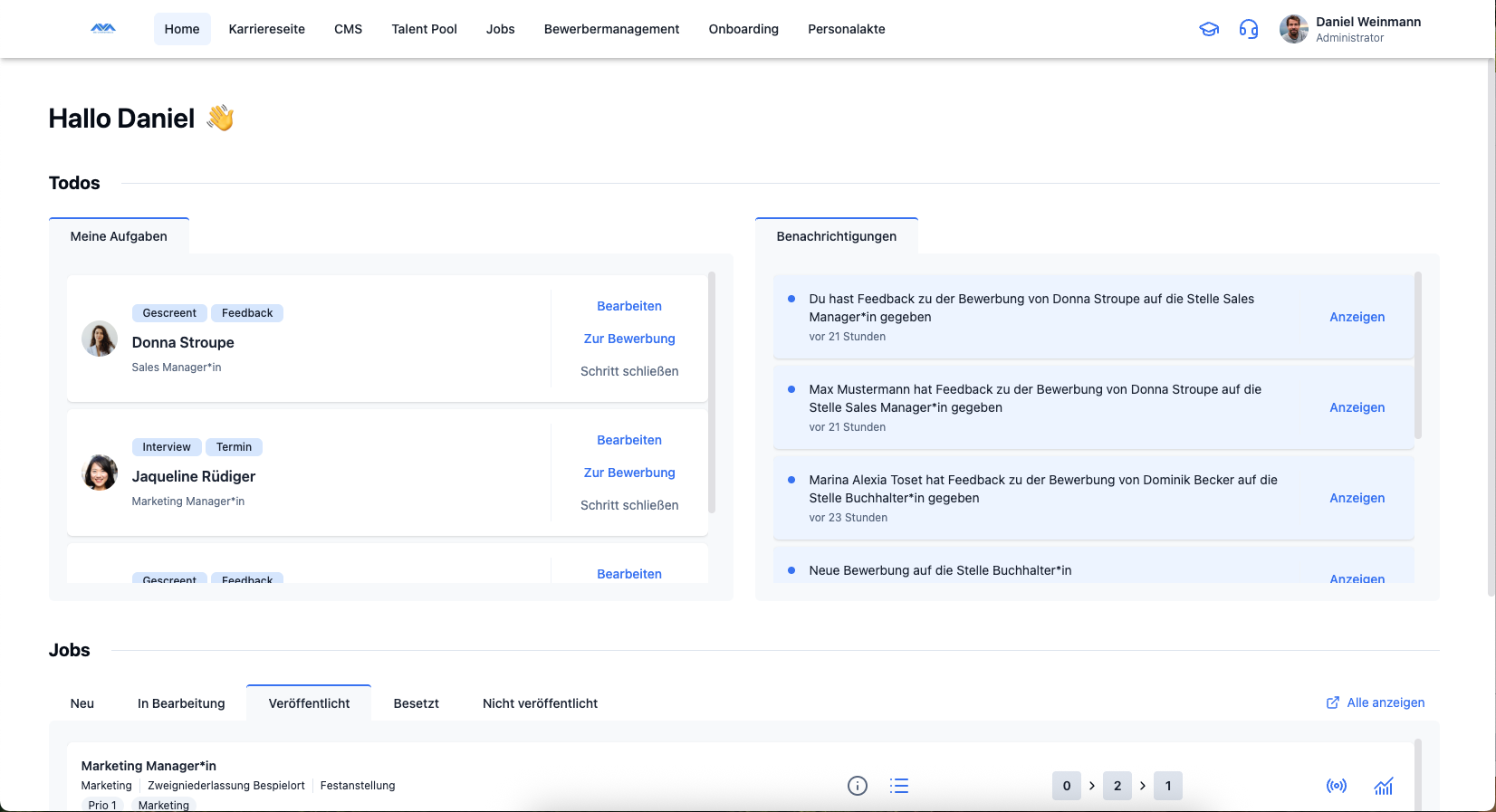
Task: Click the external link icon beside Alle anzeigen
Action: 1333,702
